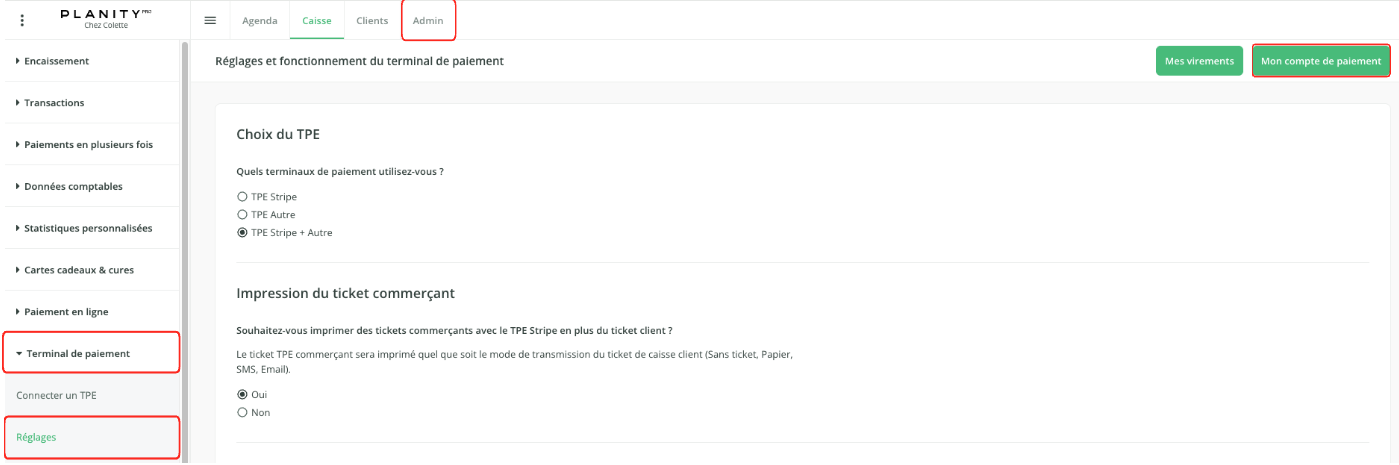Open the Admin tab

point(428,21)
